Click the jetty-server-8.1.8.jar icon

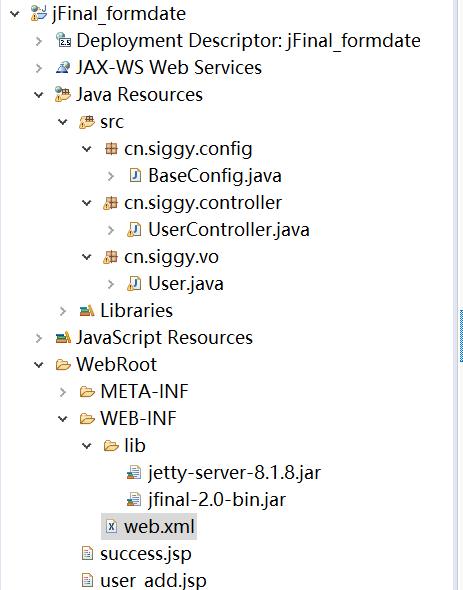pos(134,473)
